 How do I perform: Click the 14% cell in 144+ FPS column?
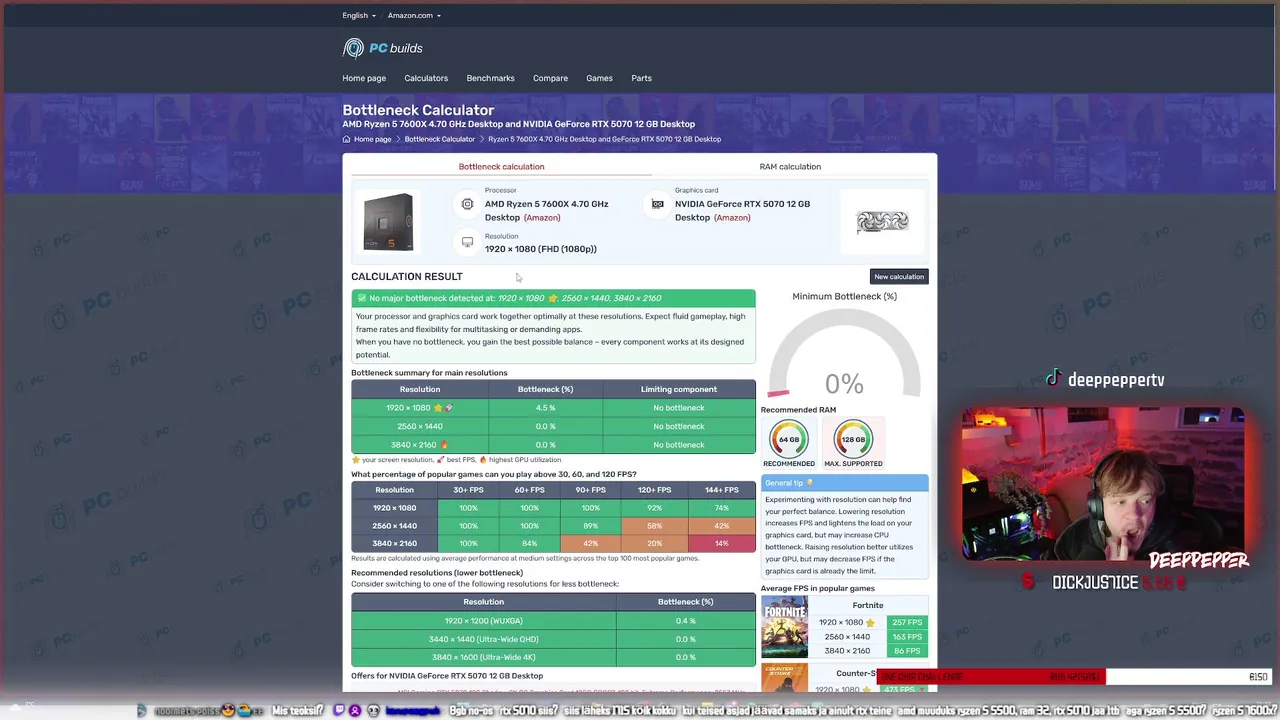click(721, 543)
